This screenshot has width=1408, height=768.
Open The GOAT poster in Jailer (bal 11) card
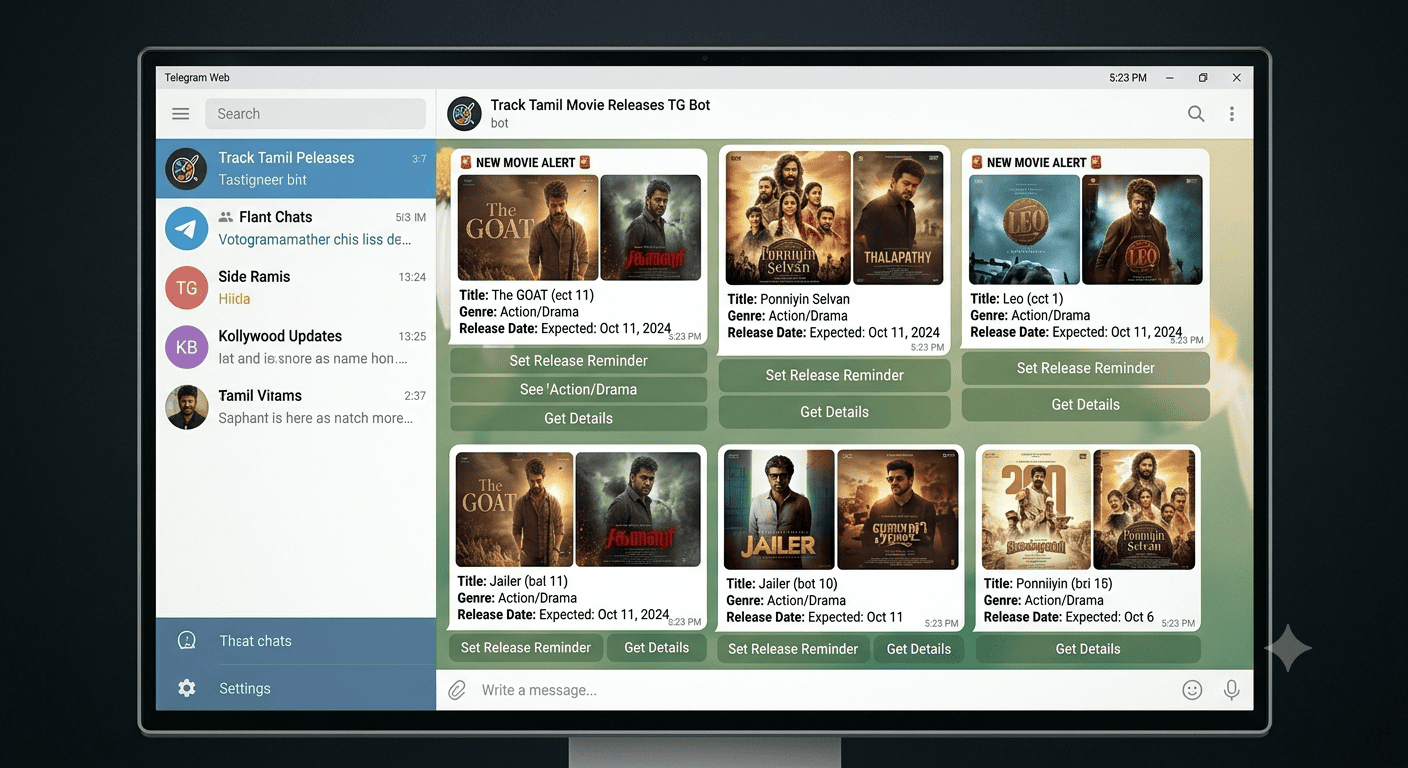[515, 510]
